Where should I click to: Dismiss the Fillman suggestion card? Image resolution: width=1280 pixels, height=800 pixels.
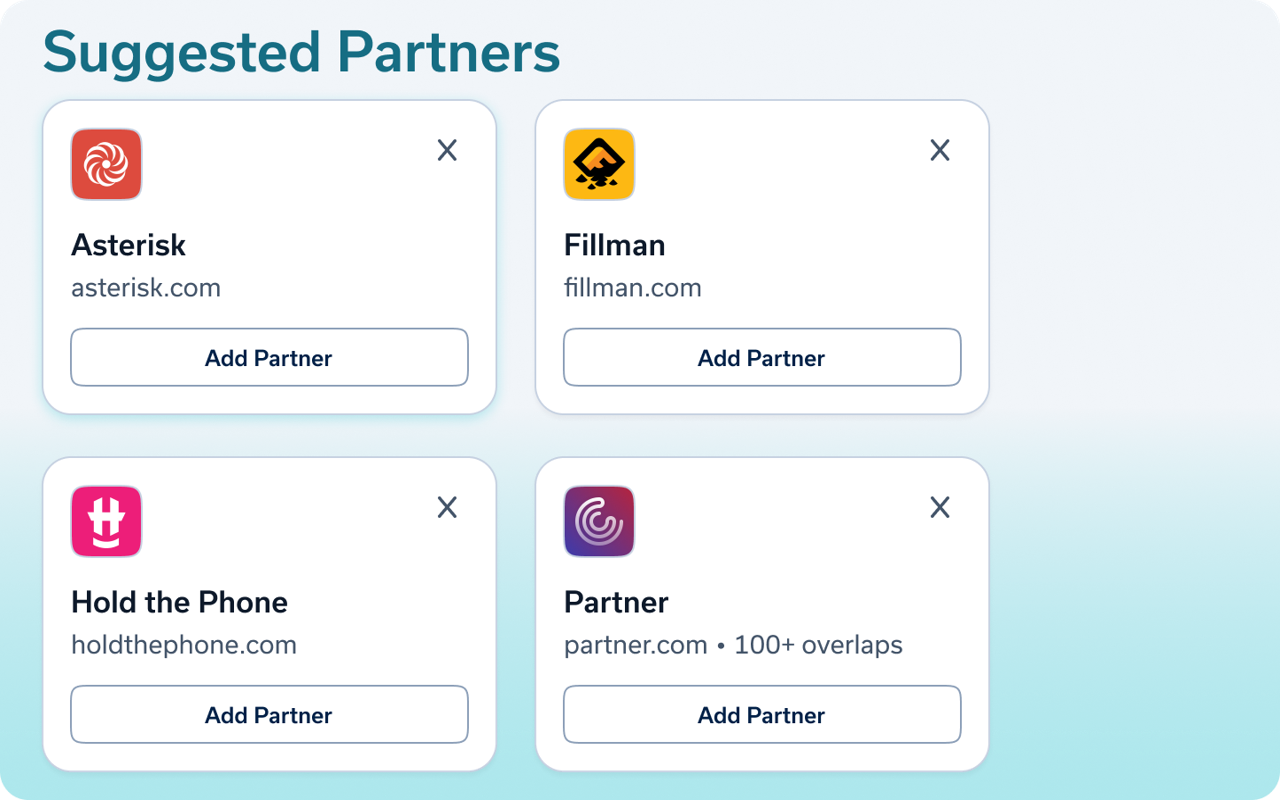point(940,150)
